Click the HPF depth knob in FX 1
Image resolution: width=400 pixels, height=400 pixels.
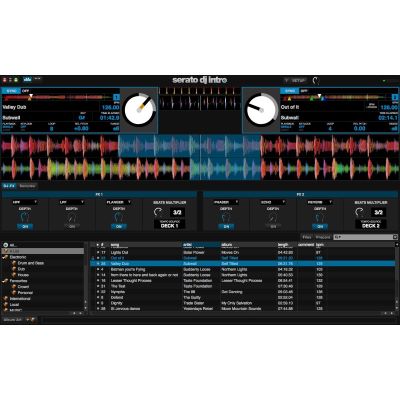[x=25, y=218]
